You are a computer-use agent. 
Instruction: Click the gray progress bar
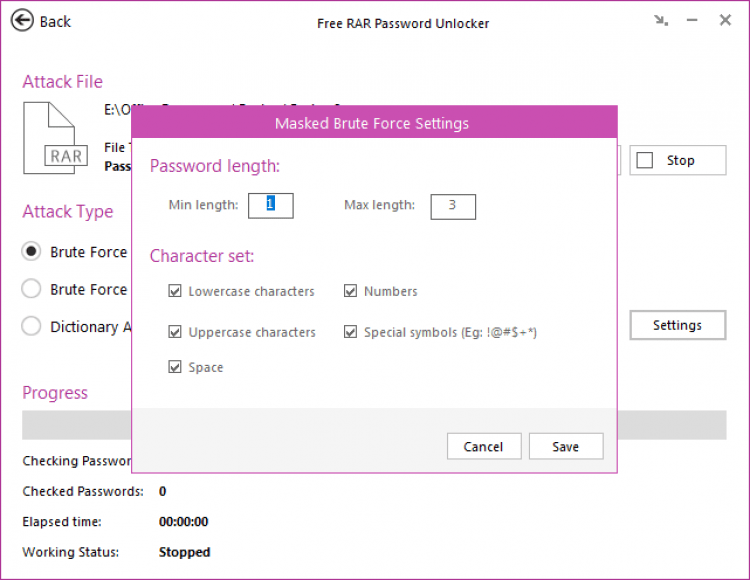coord(76,425)
